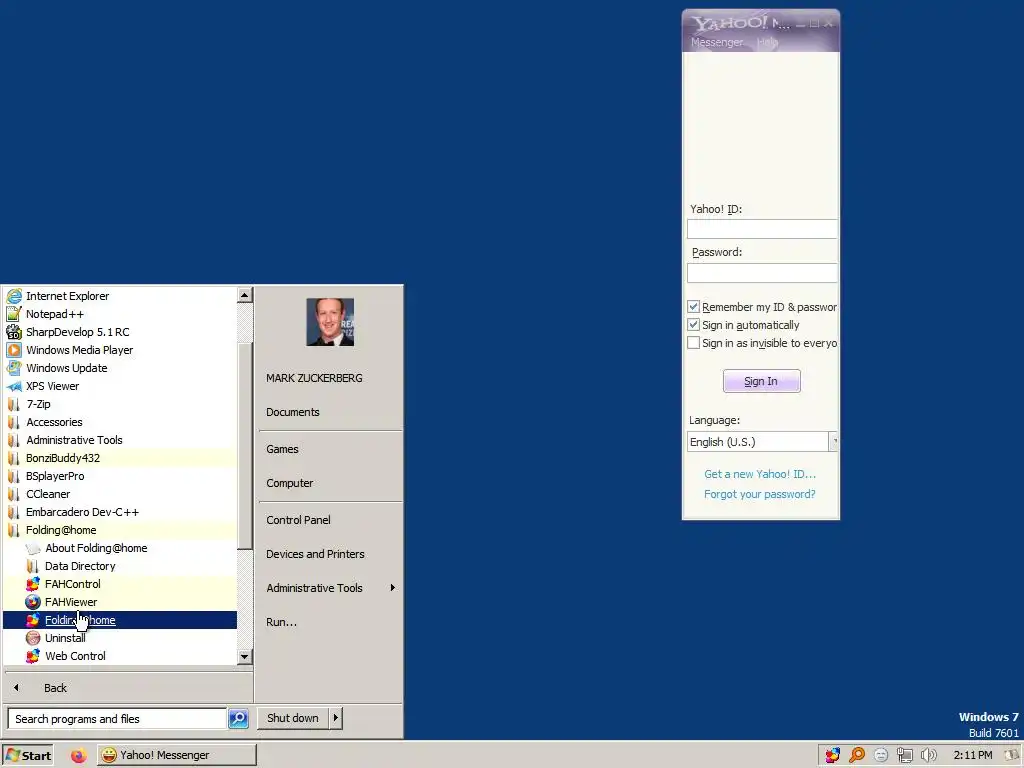Click the Start button
The height and width of the screenshot is (768, 1024).
27,756
